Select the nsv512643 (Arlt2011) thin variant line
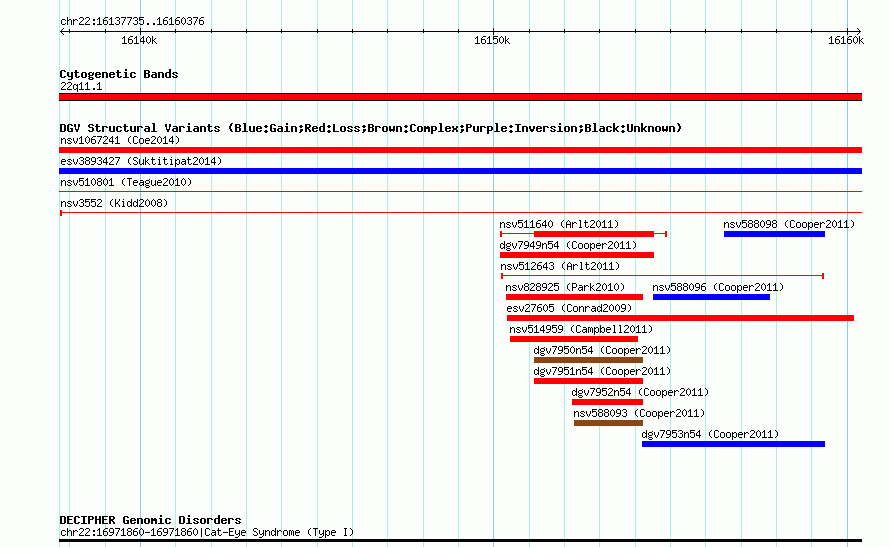 (662, 276)
